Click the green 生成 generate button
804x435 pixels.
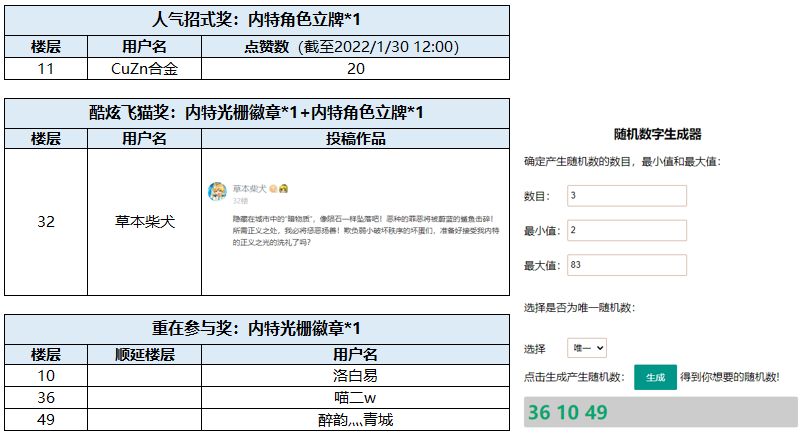(655, 377)
